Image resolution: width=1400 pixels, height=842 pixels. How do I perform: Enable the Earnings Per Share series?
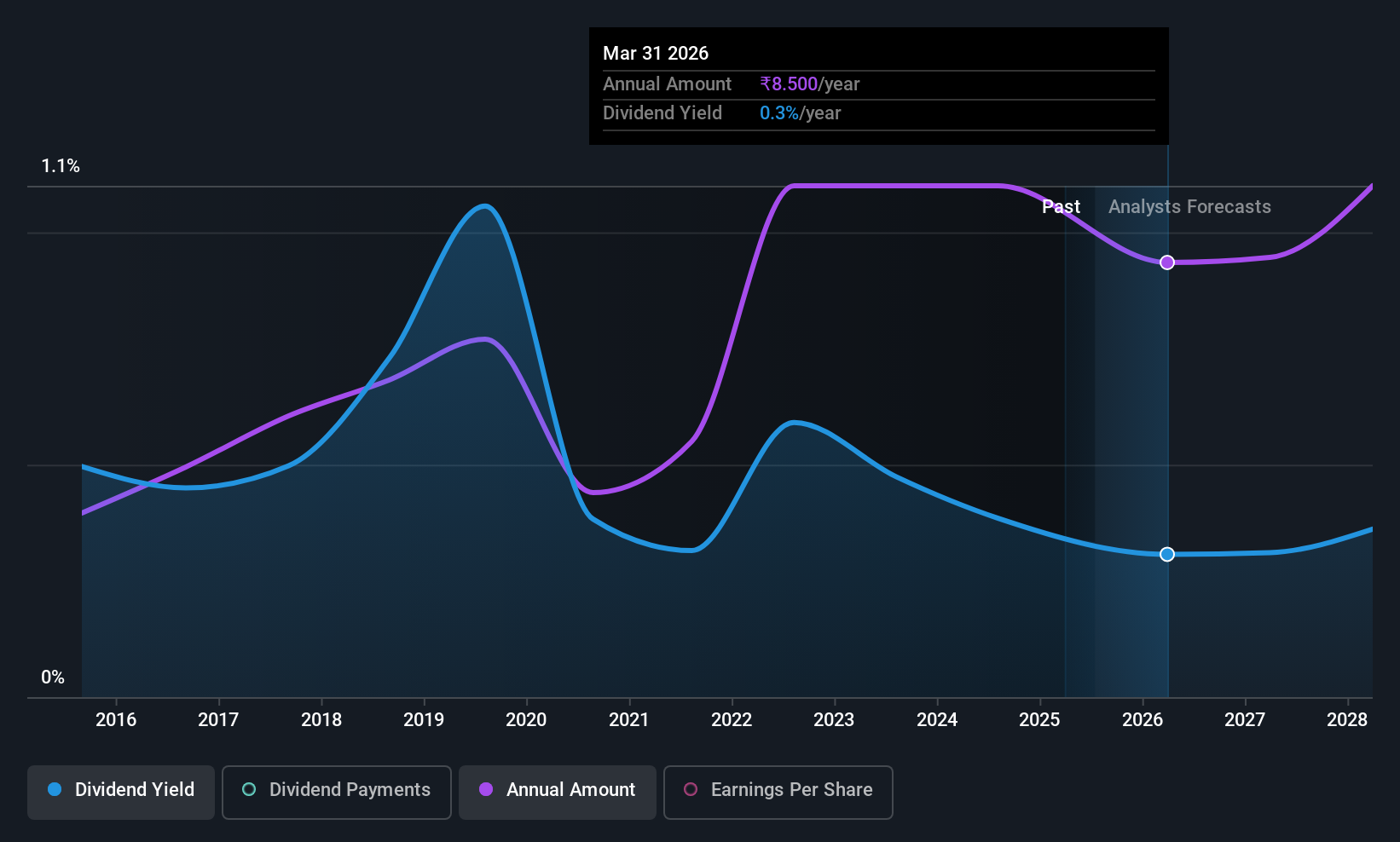778,793
